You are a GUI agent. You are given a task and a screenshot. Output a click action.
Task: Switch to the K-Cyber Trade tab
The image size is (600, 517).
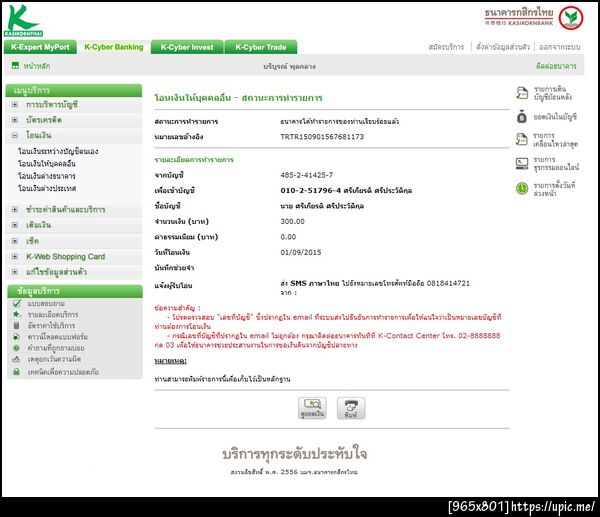(x=261, y=47)
